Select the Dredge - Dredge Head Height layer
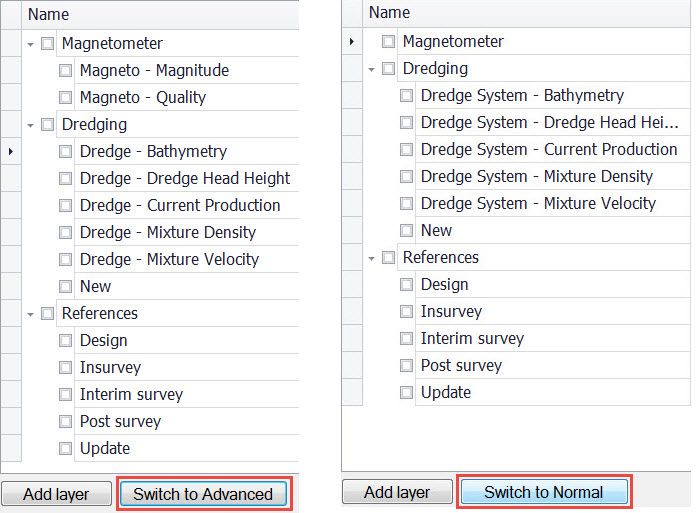Screen dimensions: 699x513 pyautogui.click(x=185, y=179)
